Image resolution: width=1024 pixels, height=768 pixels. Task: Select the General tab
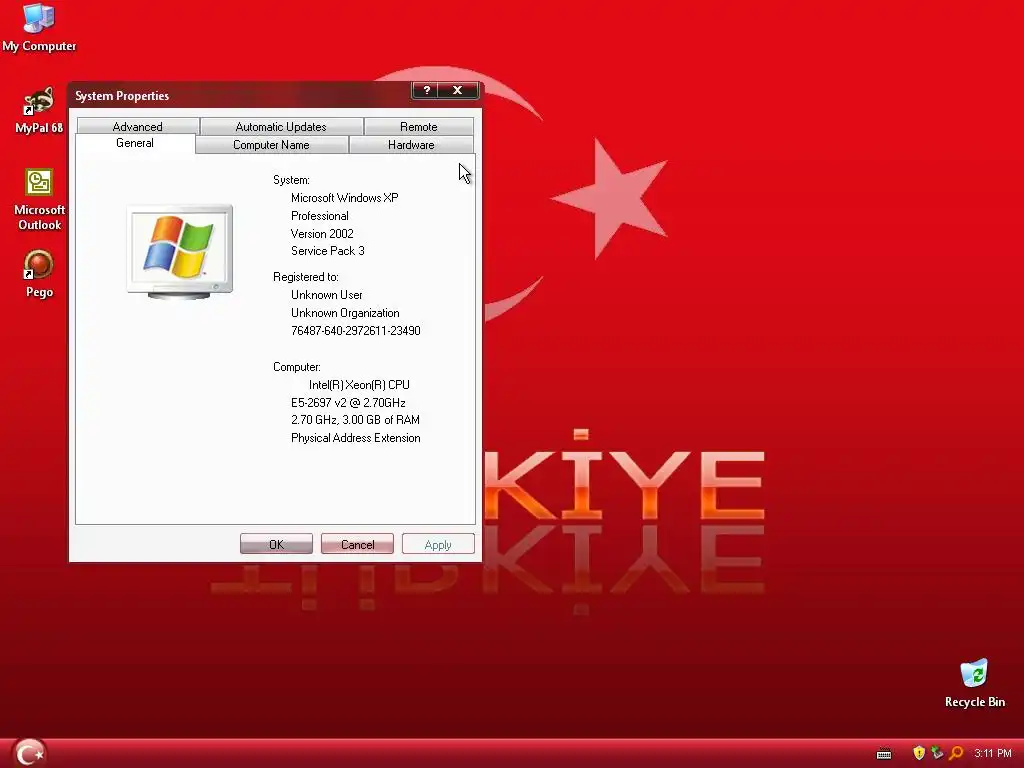click(x=135, y=143)
